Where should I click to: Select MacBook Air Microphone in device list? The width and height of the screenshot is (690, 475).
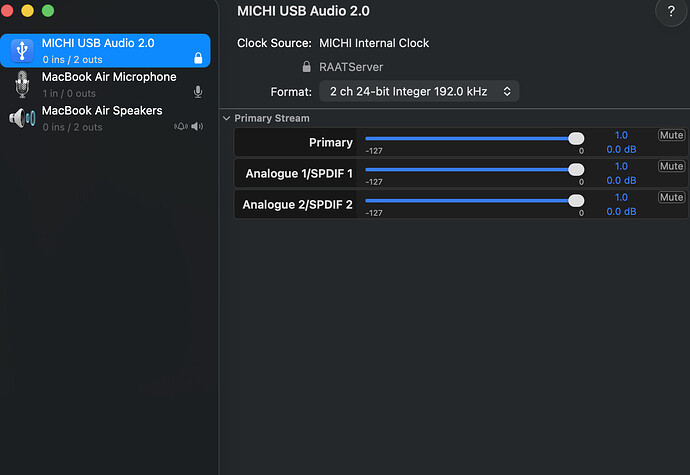[106, 84]
